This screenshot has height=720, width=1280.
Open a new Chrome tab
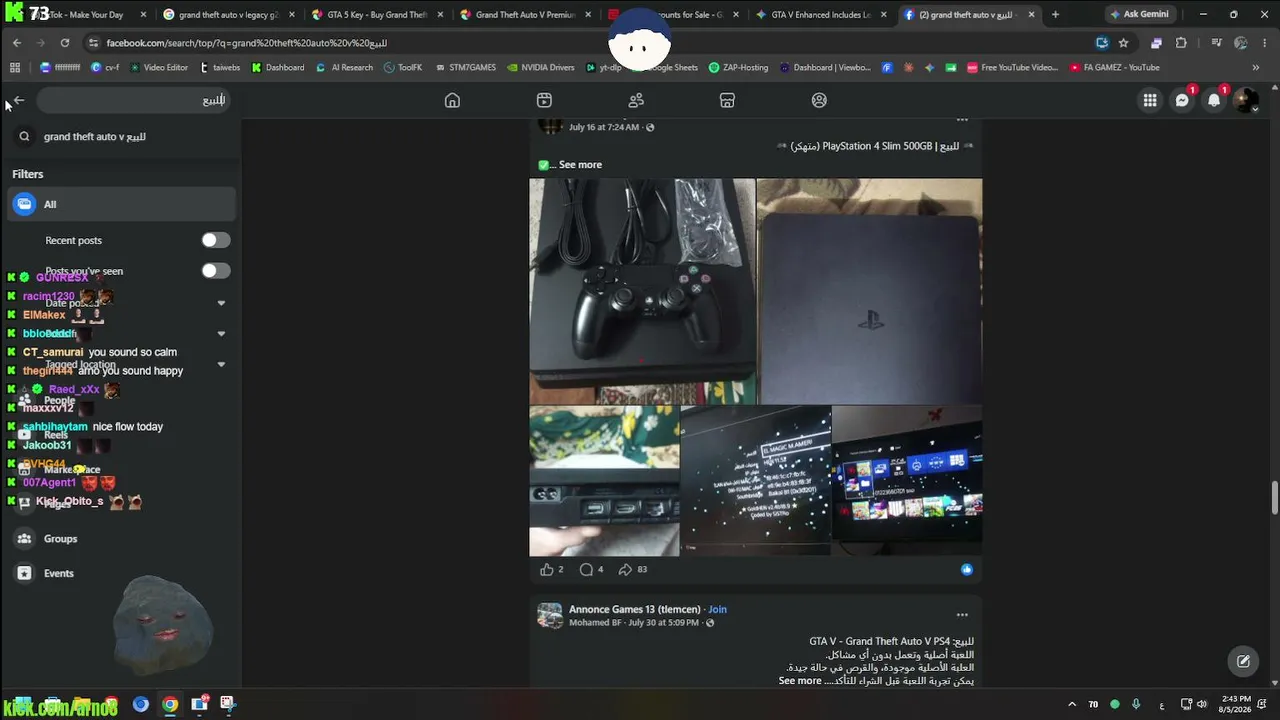click(x=1055, y=15)
